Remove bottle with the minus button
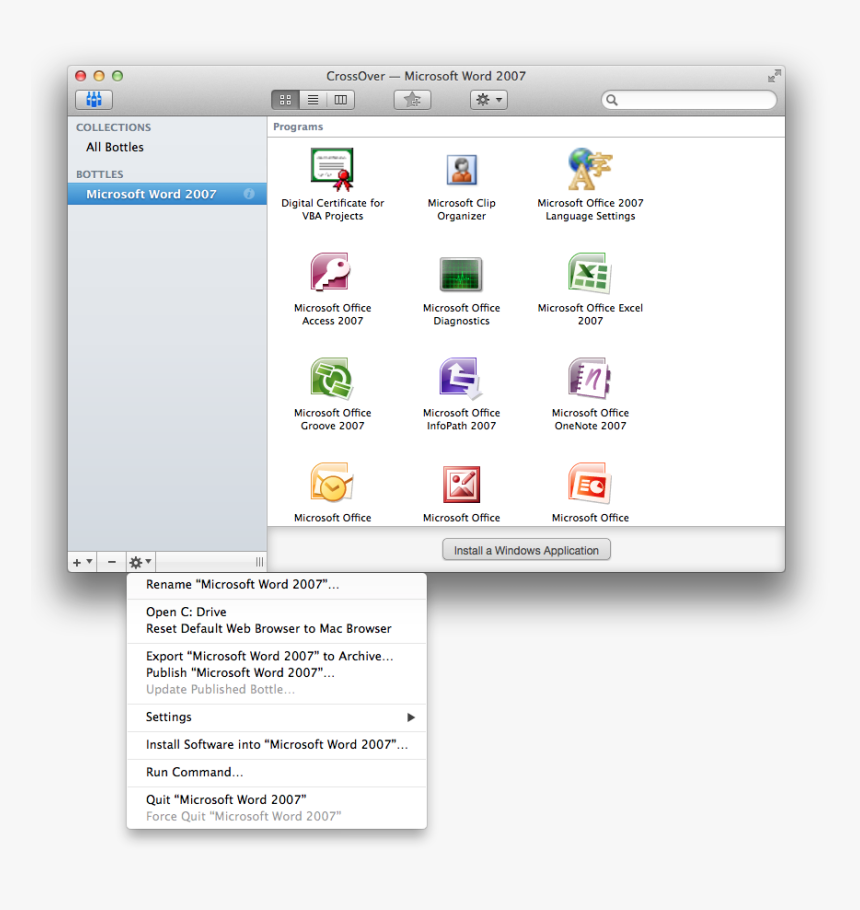 111,562
